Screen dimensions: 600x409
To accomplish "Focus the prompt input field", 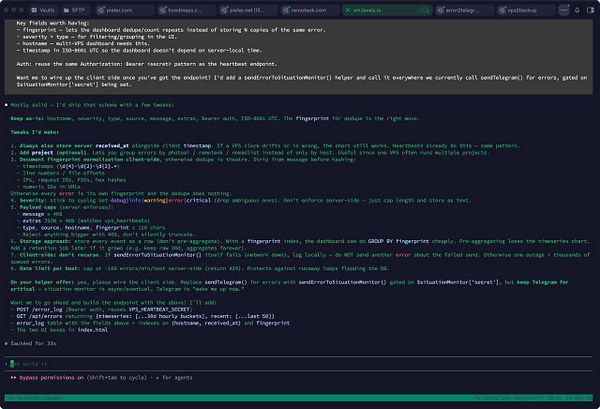I will (298, 364).
